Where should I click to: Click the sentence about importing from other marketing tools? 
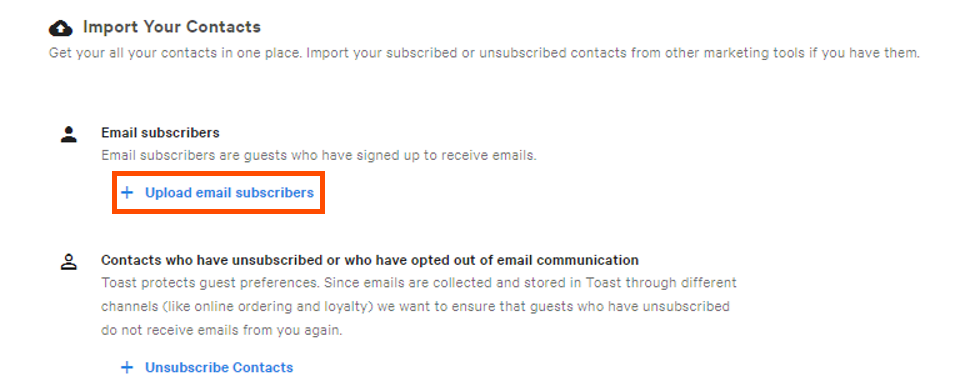tap(614, 53)
